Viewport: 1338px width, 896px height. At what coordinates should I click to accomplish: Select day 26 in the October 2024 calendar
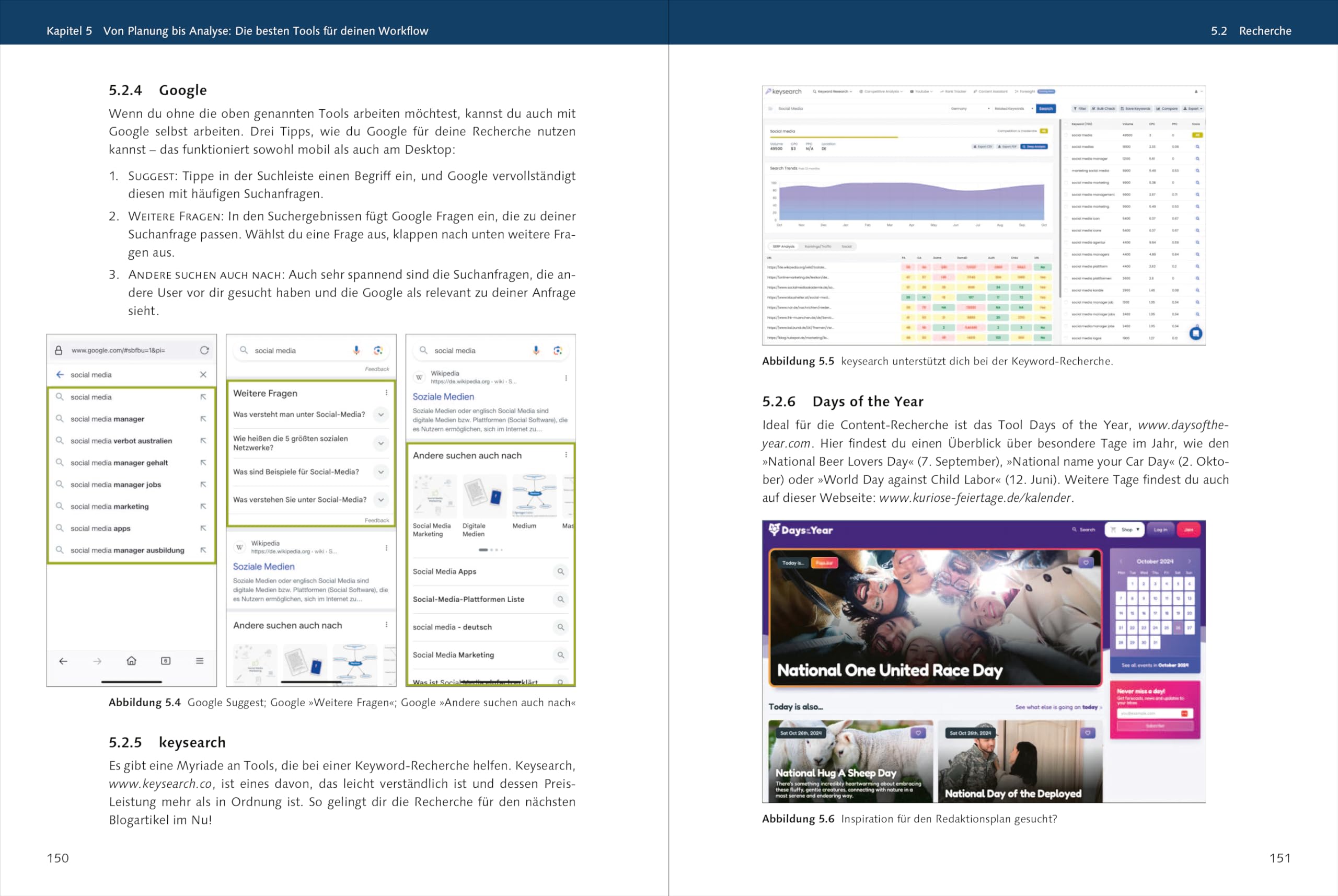[1178, 627]
